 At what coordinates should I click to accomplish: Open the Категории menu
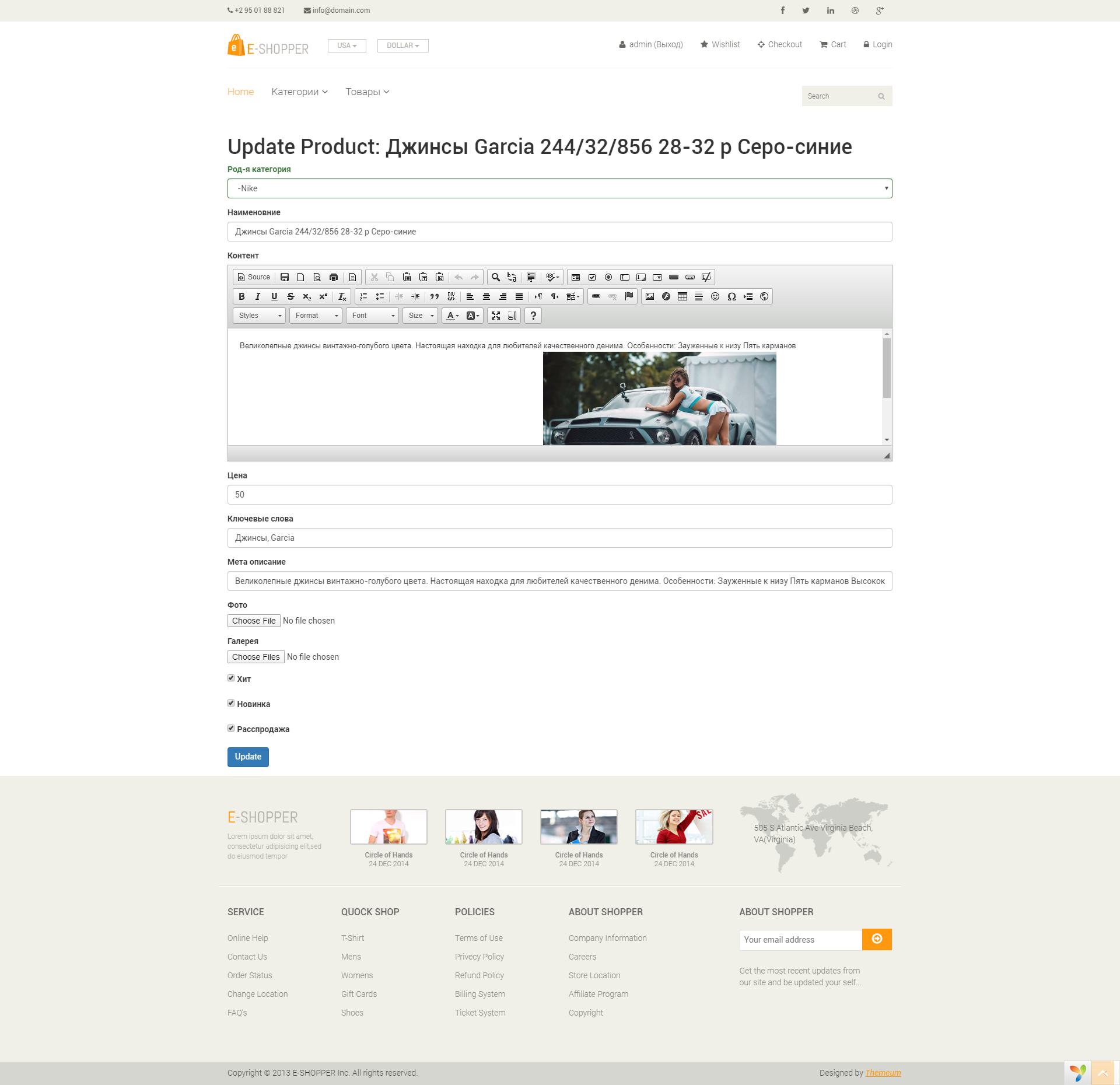point(299,92)
